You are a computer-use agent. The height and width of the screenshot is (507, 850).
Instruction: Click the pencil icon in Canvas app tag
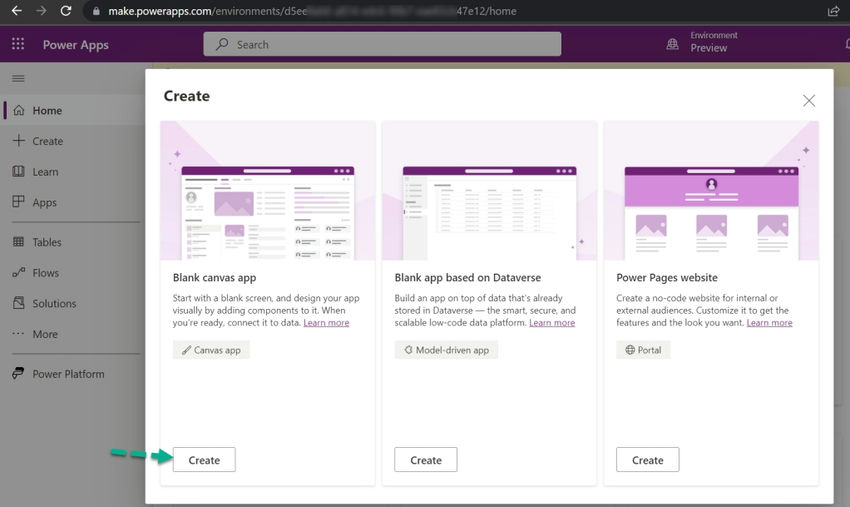click(186, 350)
